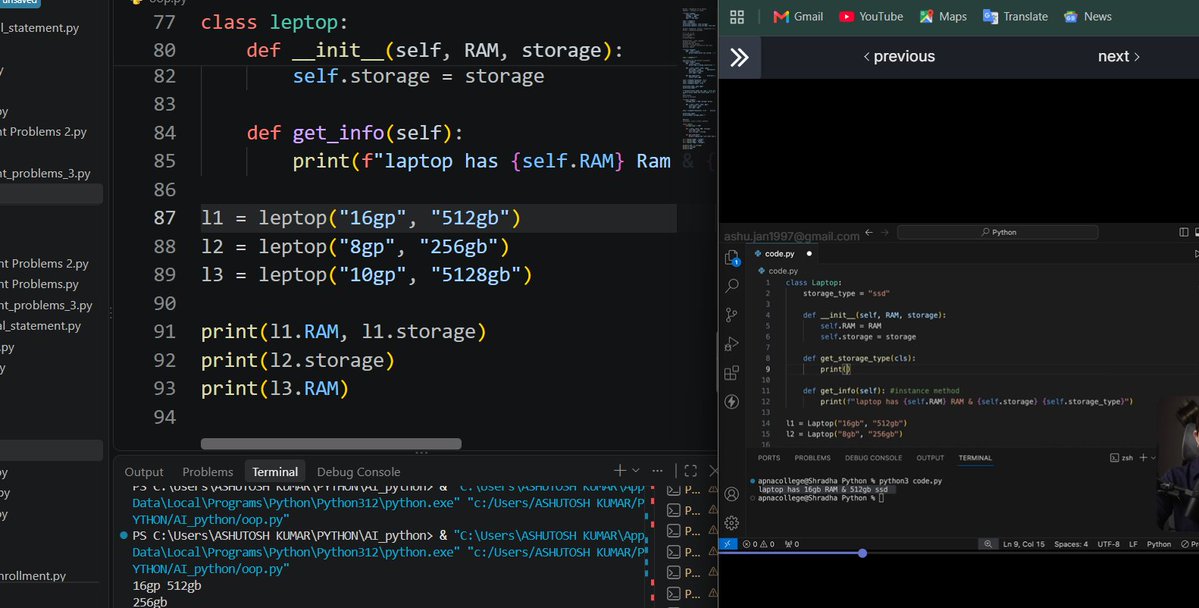Expand the sidebar with the double-chevron icon
1199x608 pixels.
739,57
